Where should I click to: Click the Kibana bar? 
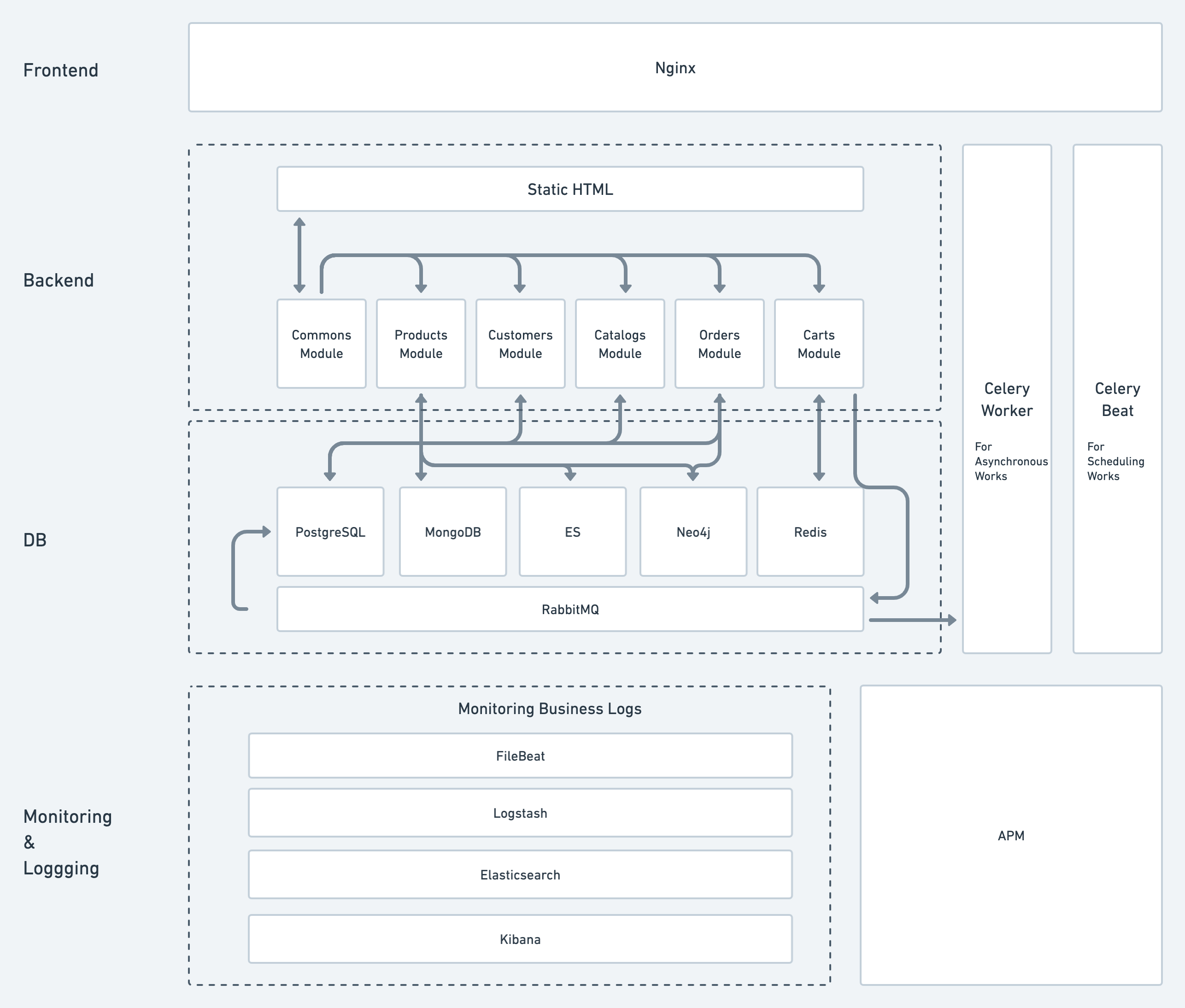(x=520, y=939)
